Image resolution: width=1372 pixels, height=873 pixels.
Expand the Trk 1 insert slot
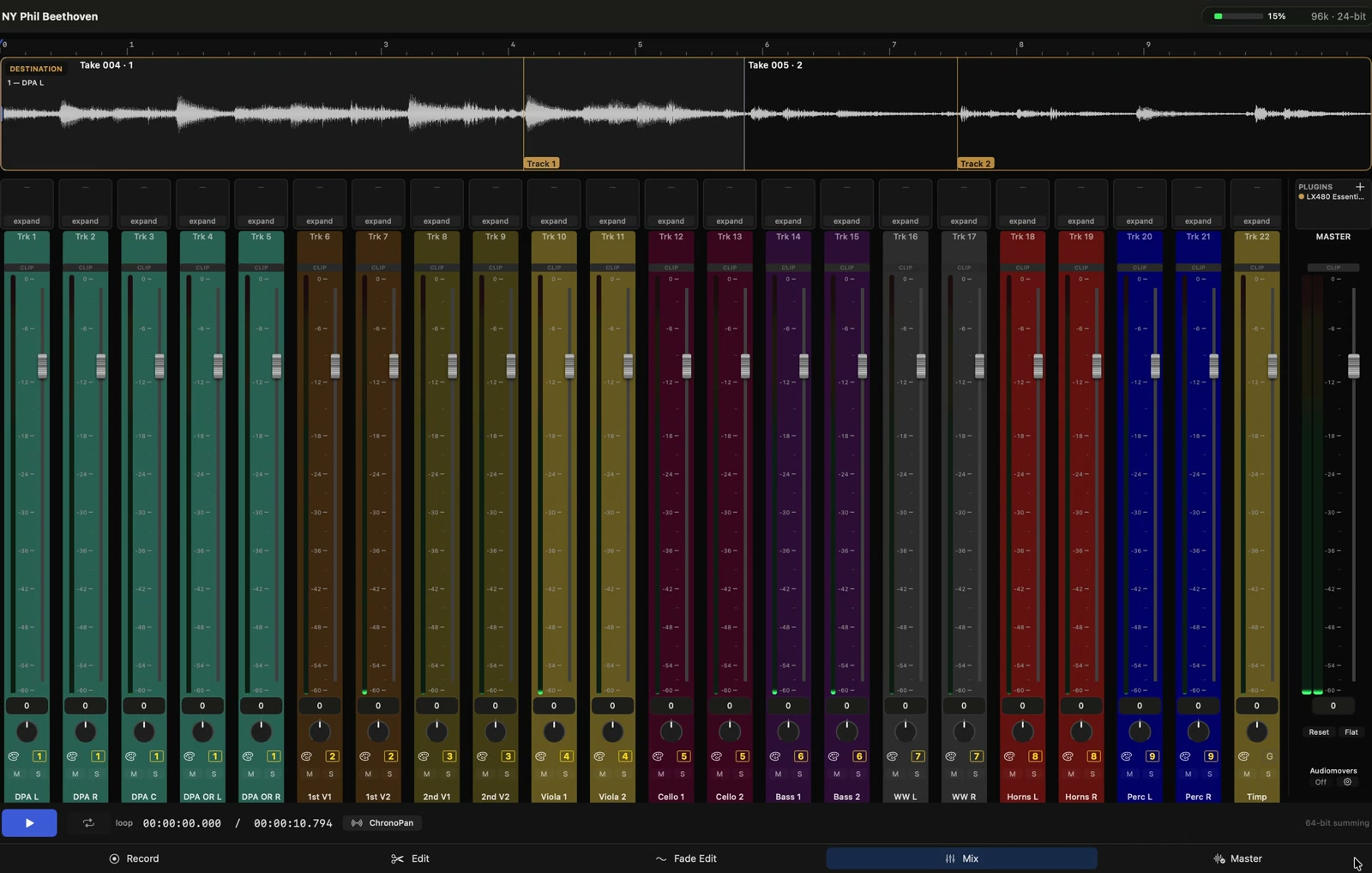point(27,221)
